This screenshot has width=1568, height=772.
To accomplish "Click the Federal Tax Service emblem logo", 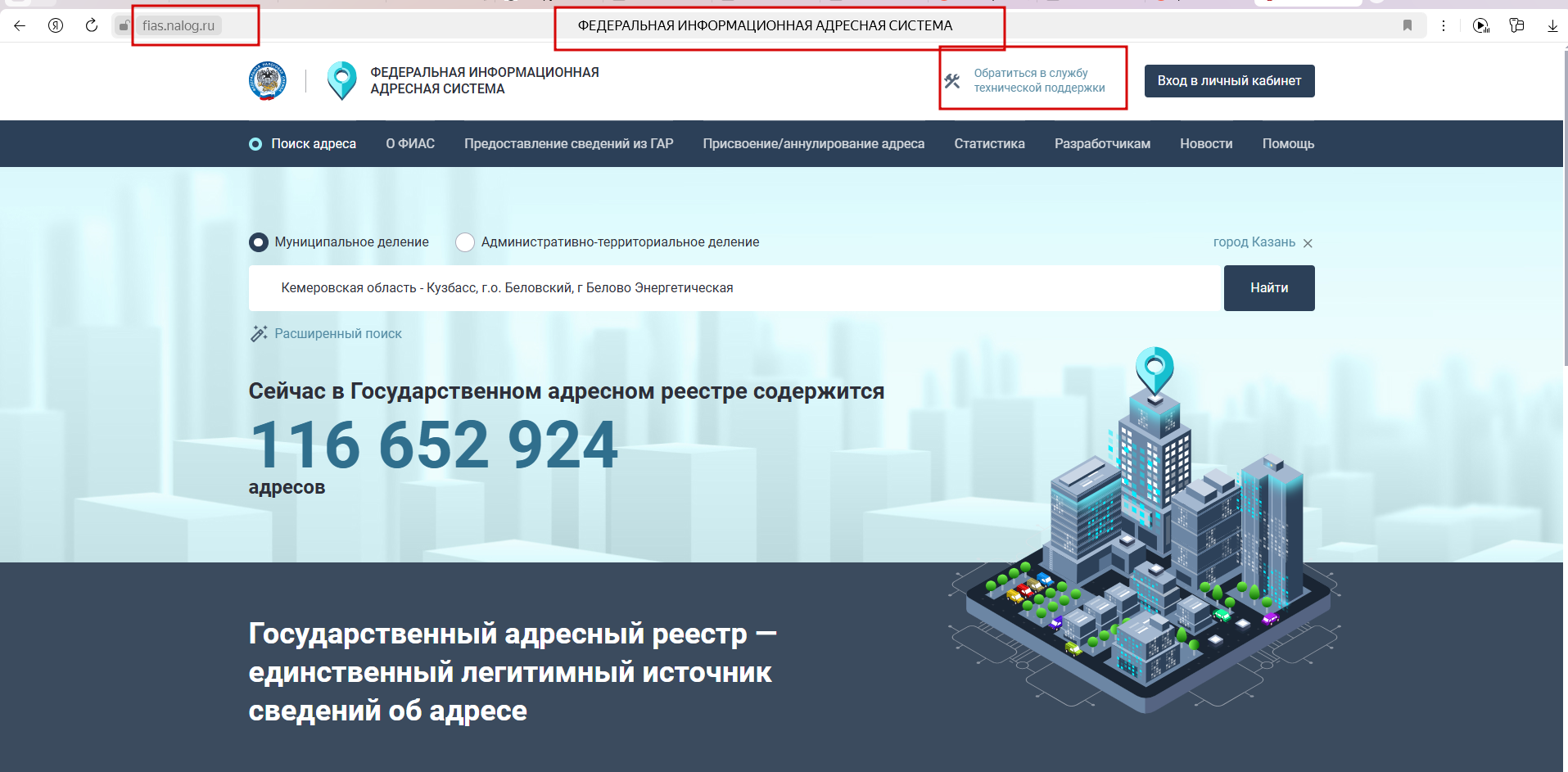I will click(x=268, y=81).
